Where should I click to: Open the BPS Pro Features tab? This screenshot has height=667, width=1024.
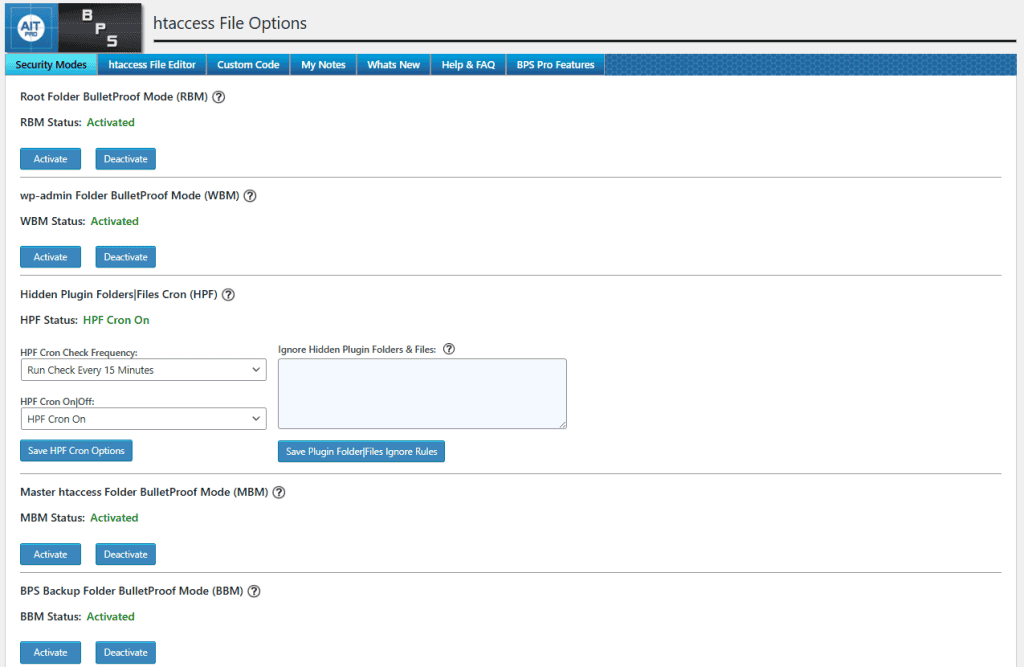coord(556,65)
